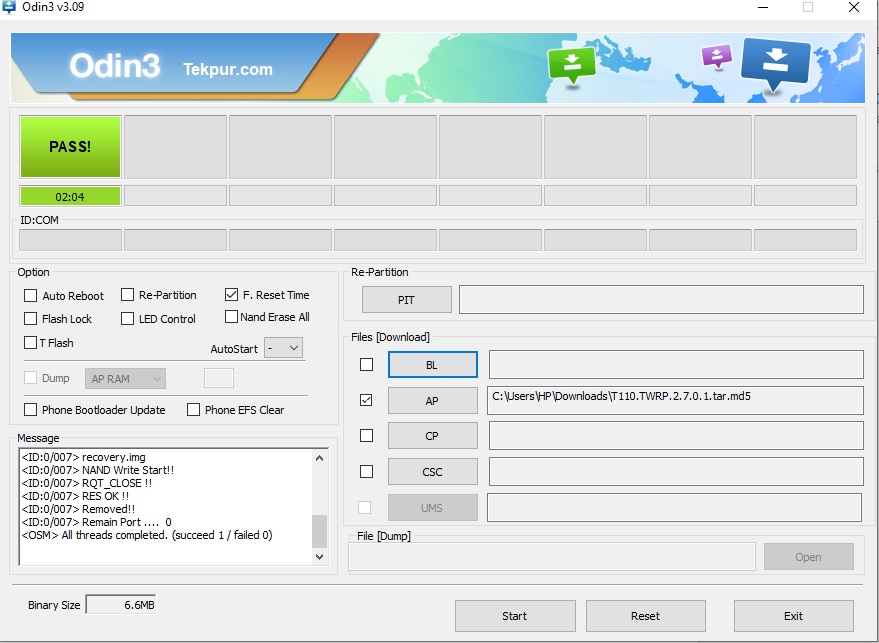
Task: Click the blue download bubble icon in banner
Action: pyautogui.click(x=775, y=63)
